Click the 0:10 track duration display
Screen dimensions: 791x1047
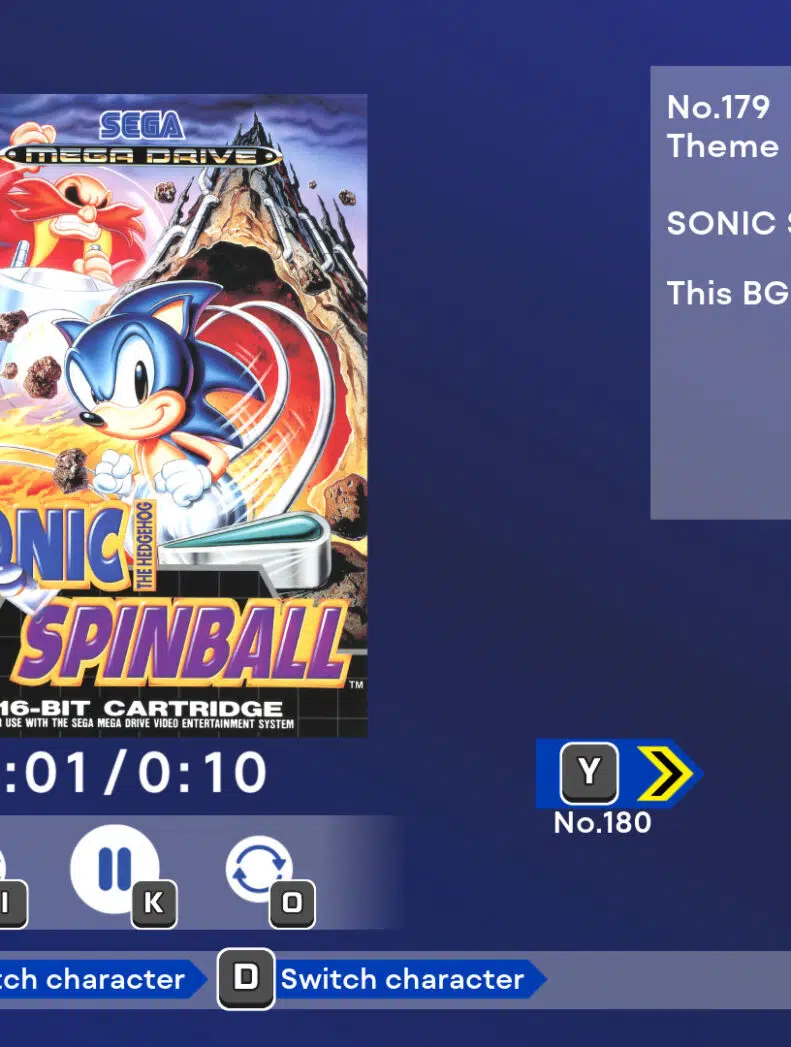click(202, 773)
